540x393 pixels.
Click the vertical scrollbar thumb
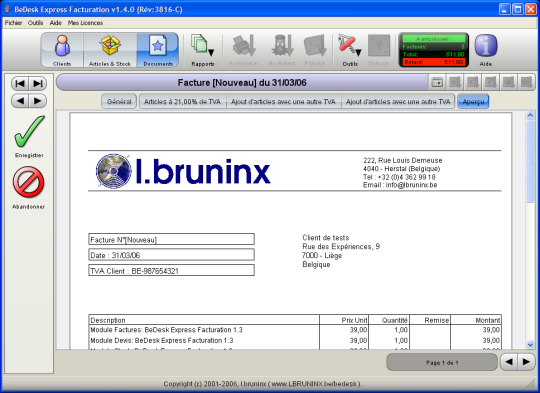[x=530, y=161]
